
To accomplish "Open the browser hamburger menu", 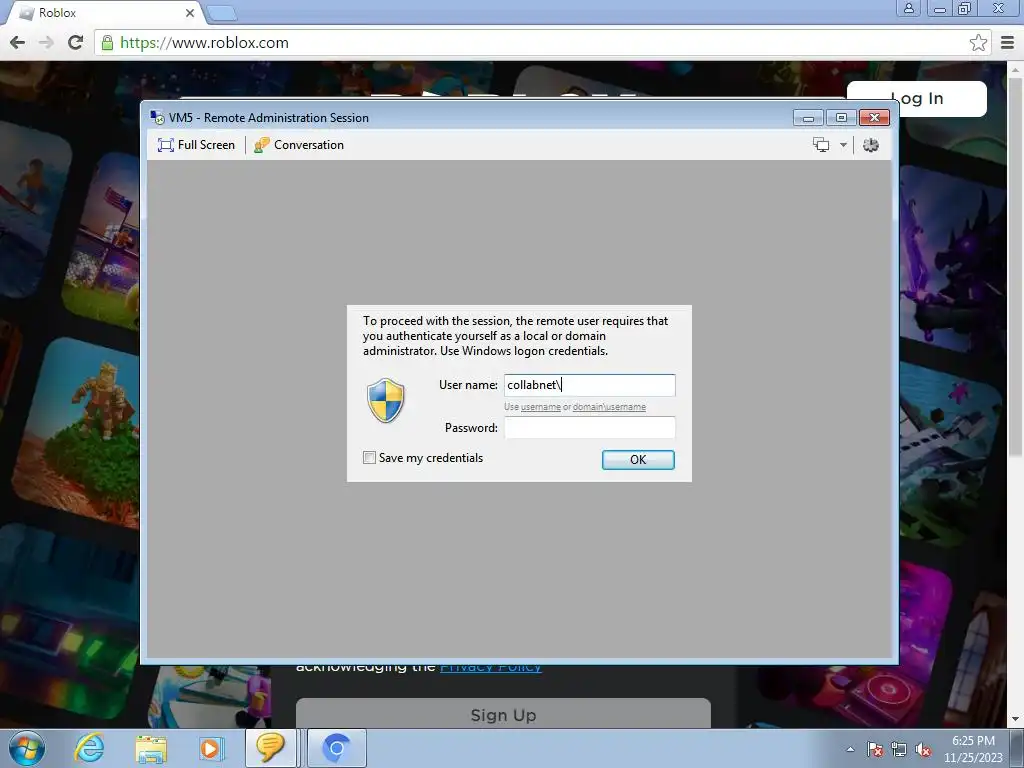I will [1008, 43].
